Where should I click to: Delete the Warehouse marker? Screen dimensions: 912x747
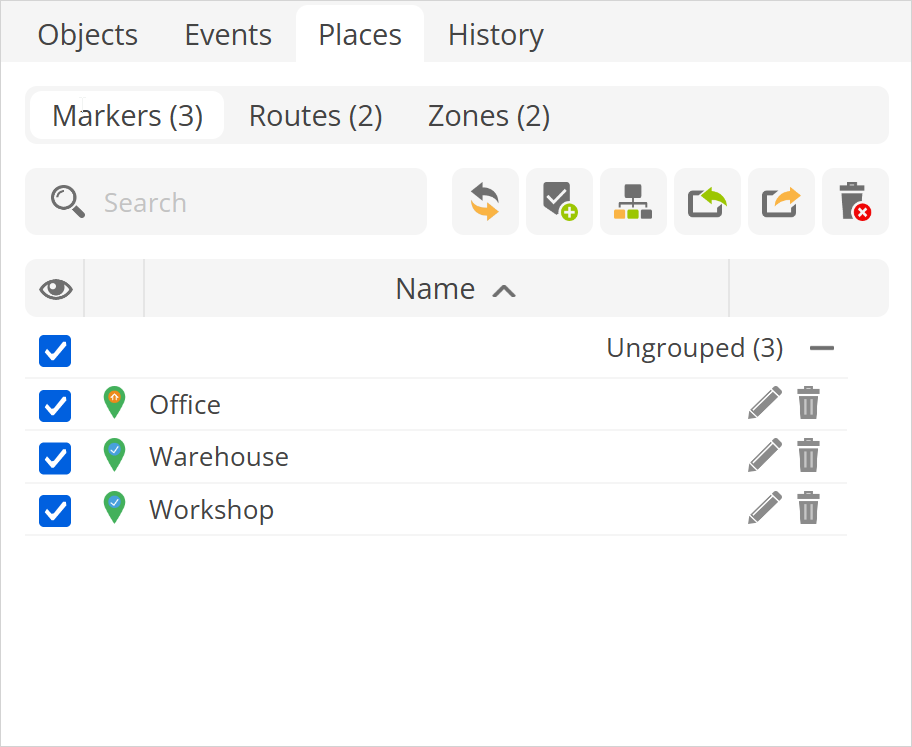point(808,457)
